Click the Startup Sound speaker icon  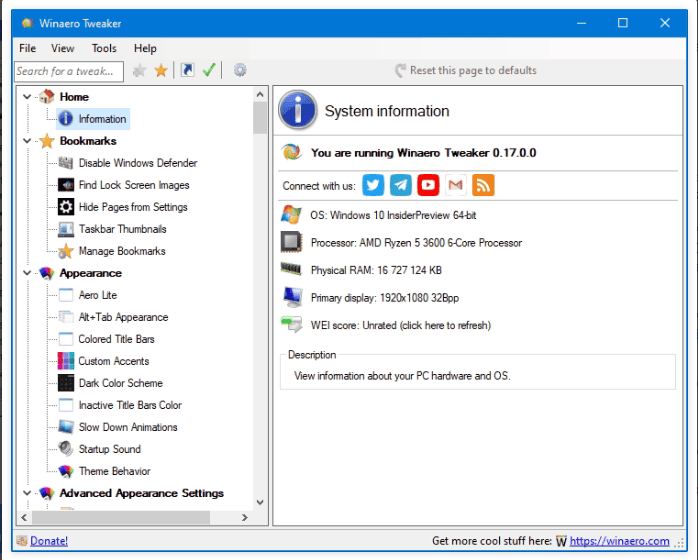(66, 449)
